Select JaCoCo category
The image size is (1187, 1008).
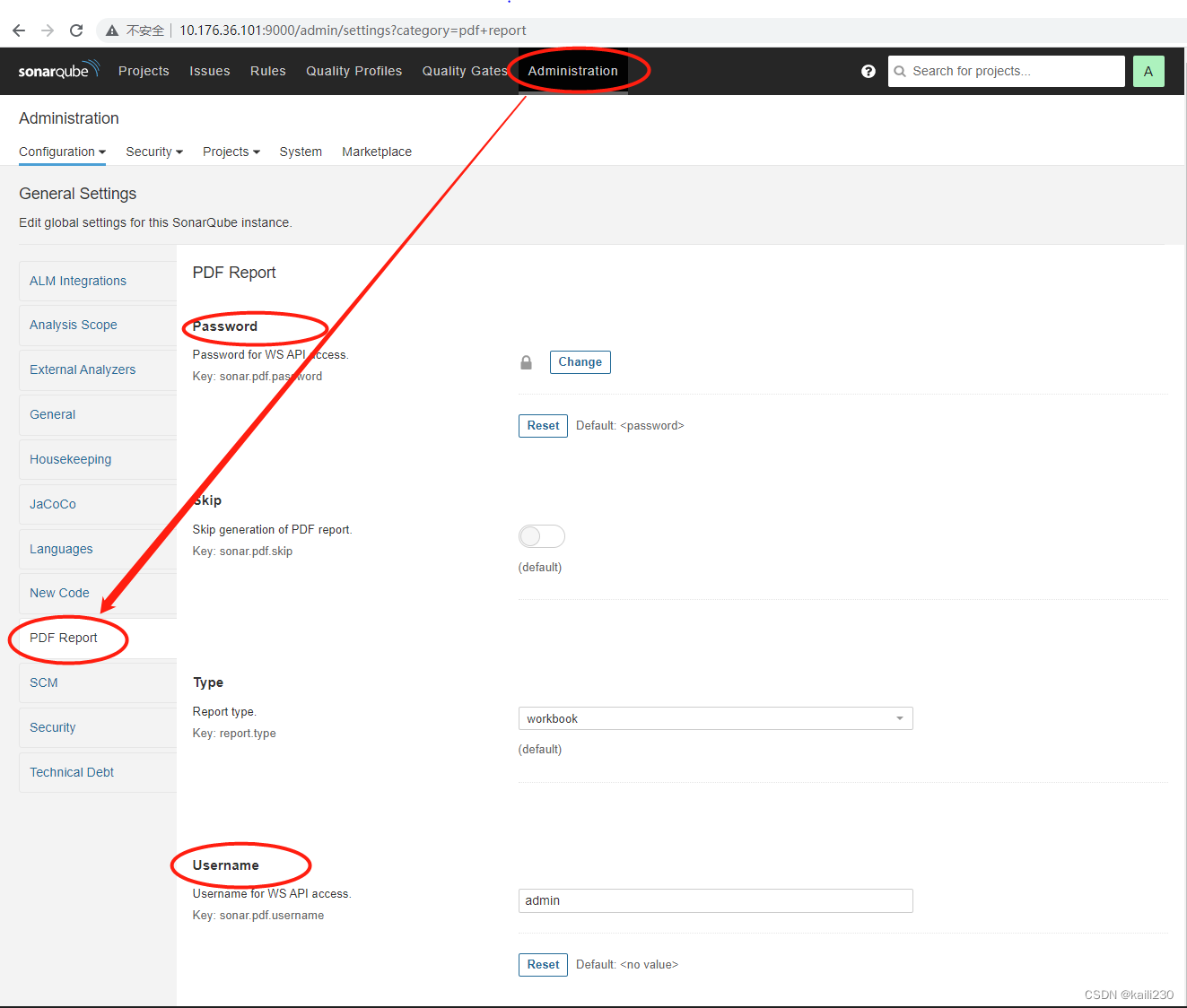pyautogui.click(x=98, y=504)
